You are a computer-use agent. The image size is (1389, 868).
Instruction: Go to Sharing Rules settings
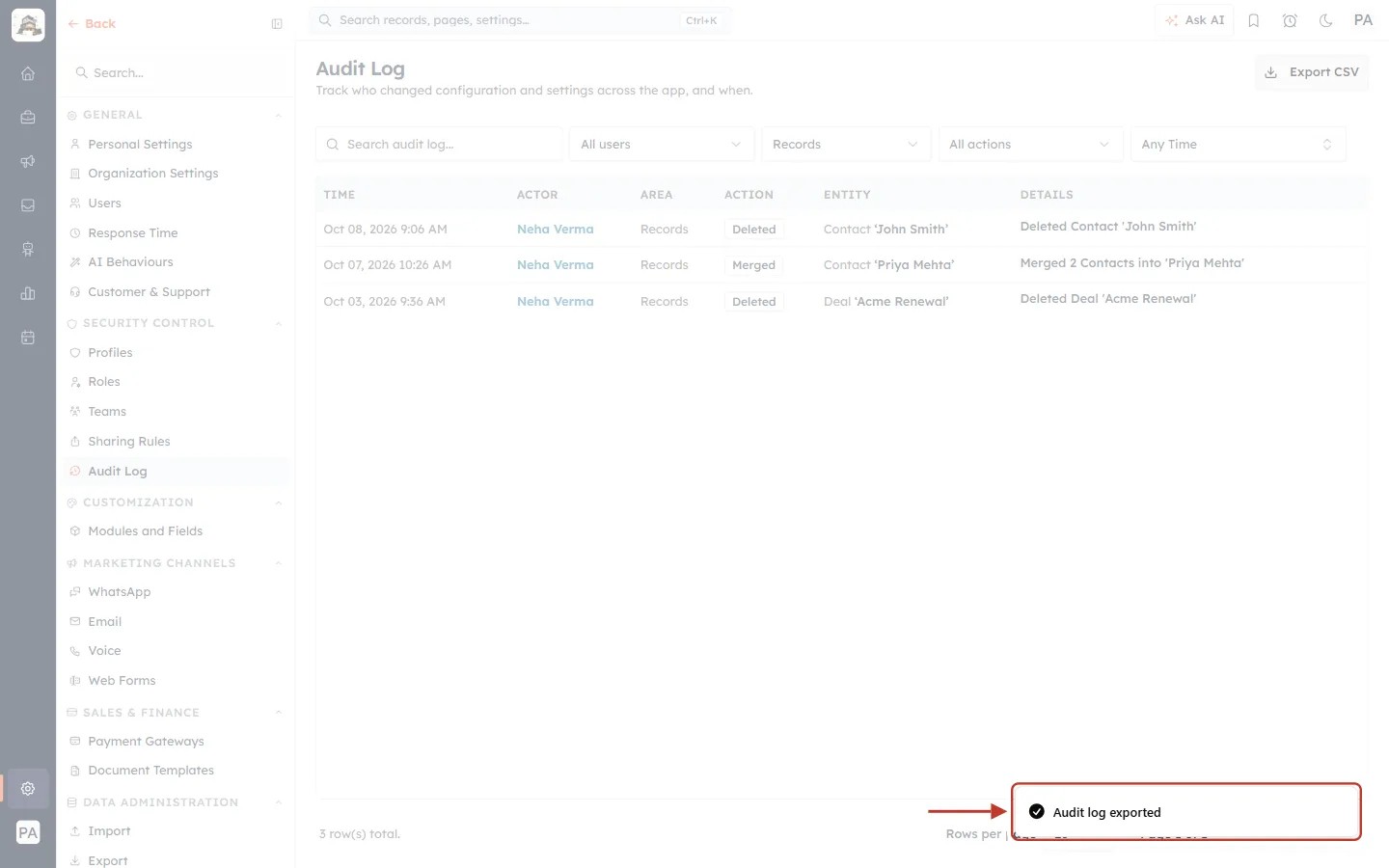128,442
